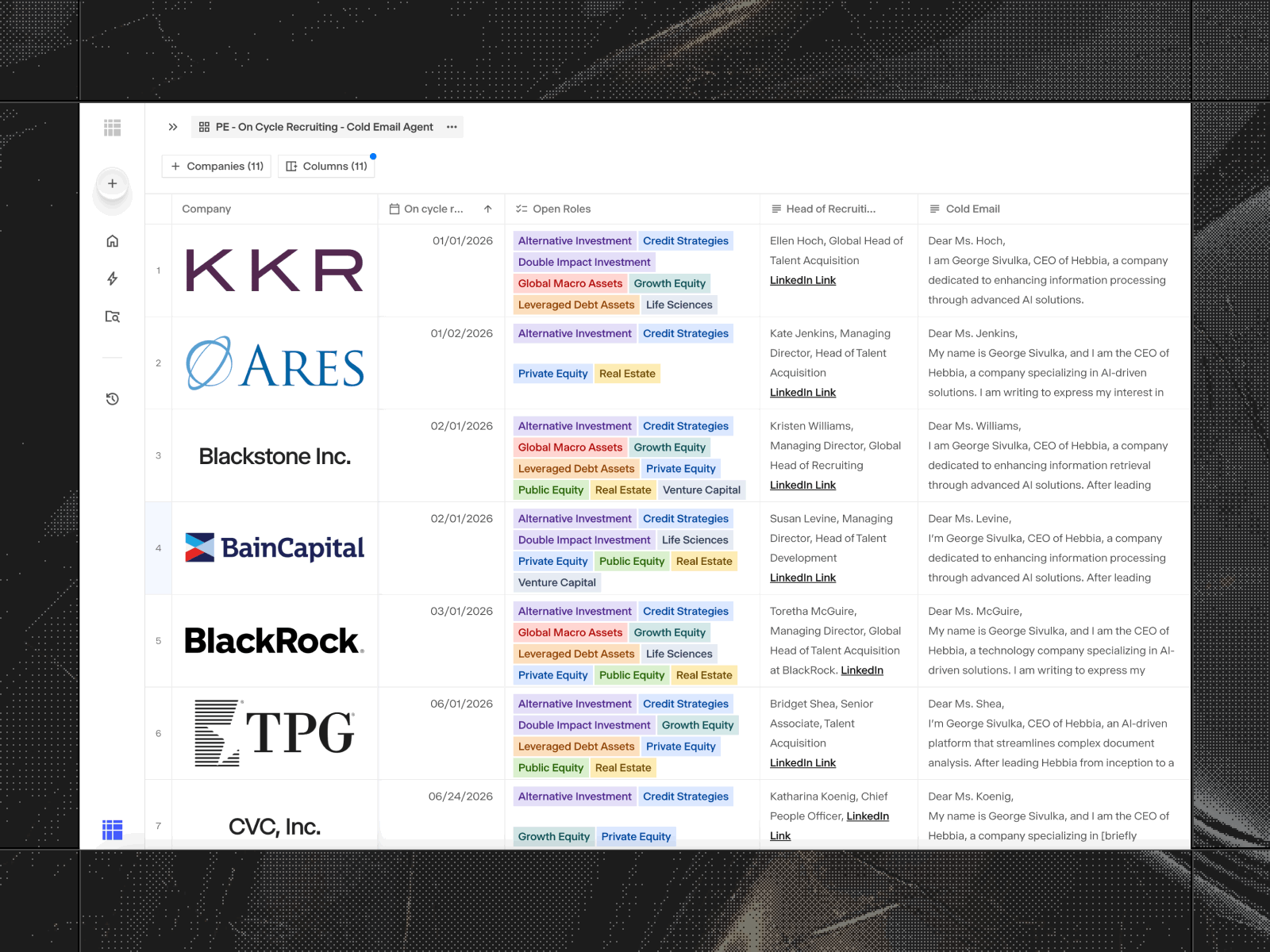Open the Home icon in sidebar
The image size is (1270, 952).
pyautogui.click(x=113, y=241)
